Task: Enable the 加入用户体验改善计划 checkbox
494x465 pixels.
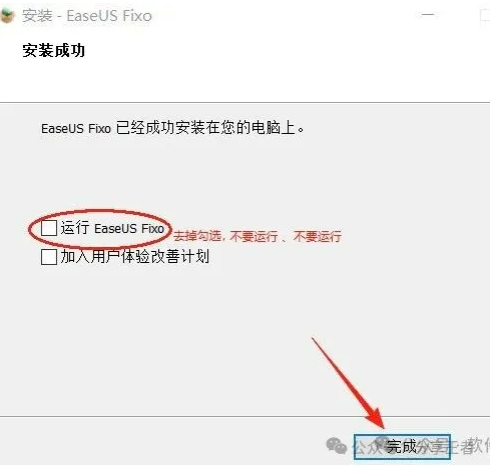Action: coord(49,257)
